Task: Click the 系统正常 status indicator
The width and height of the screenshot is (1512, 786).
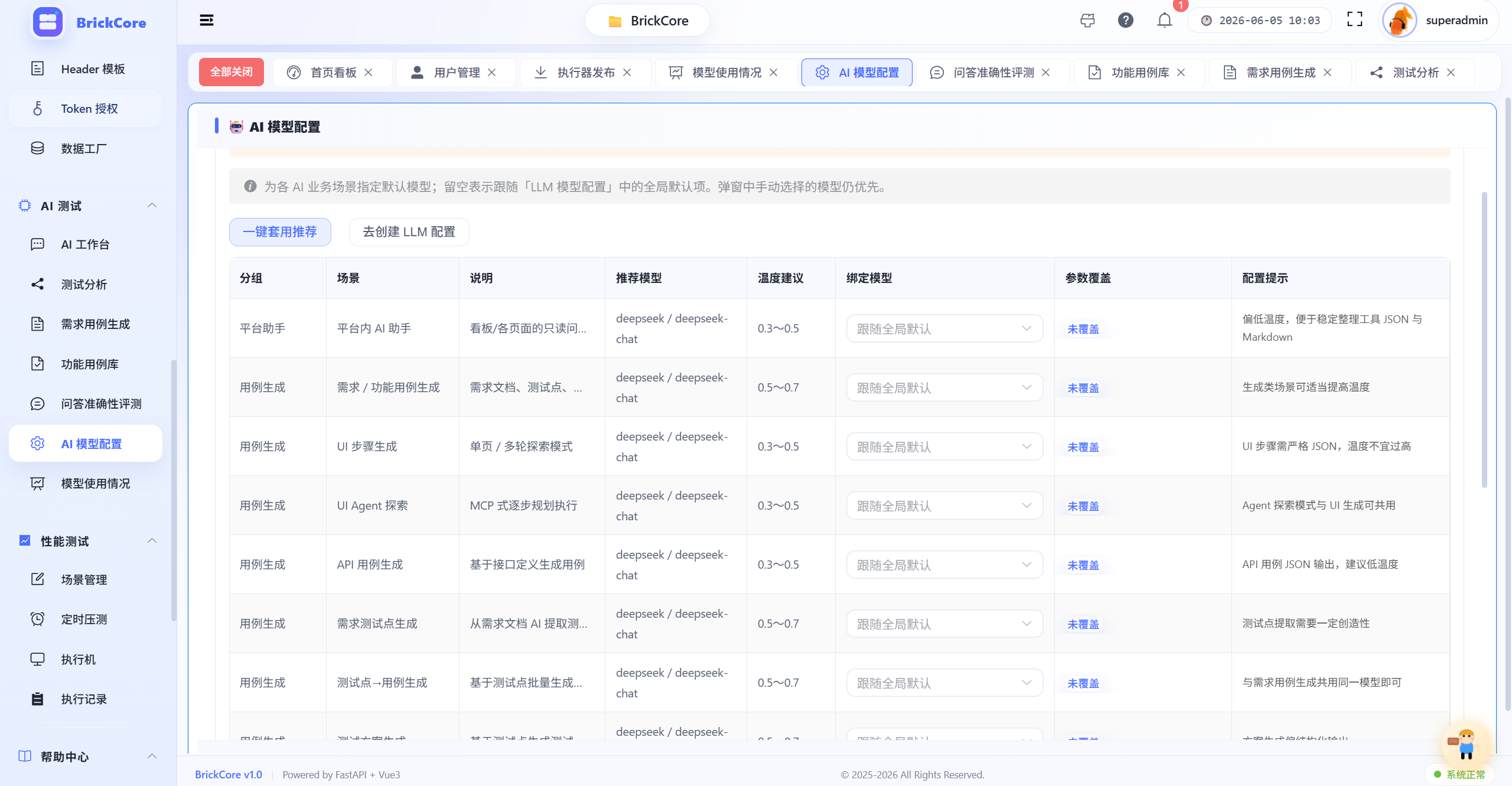Action: [x=1459, y=774]
